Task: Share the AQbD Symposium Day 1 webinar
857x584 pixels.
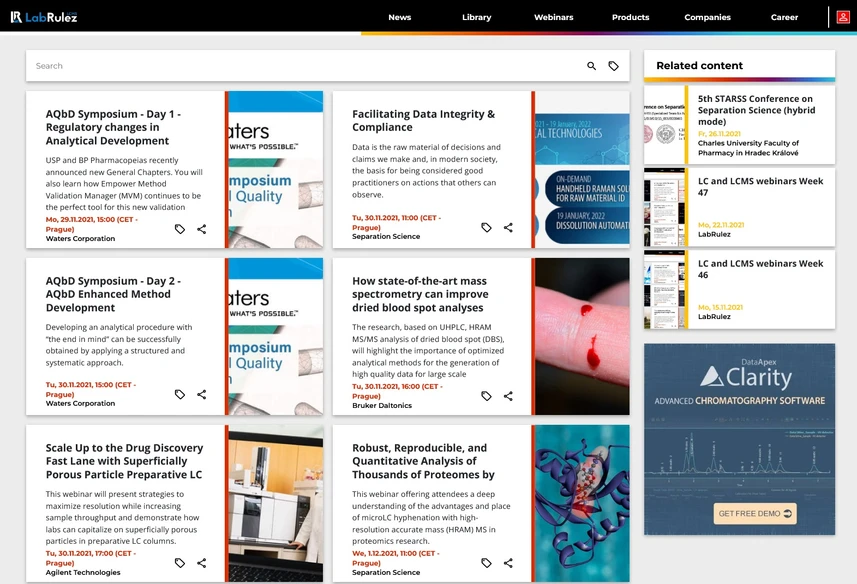Action: click(202, 229)
